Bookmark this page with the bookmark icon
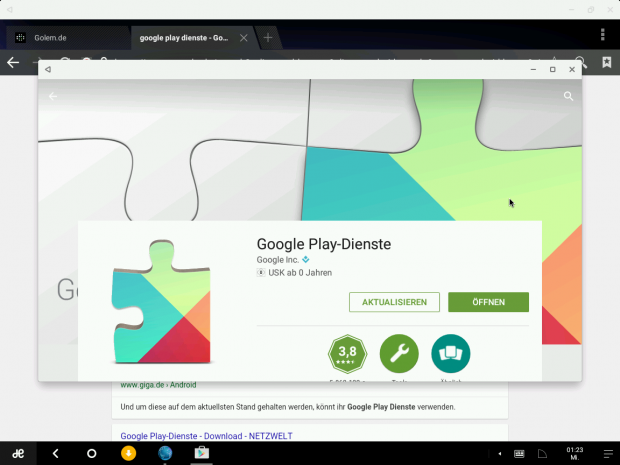The image size is (620, 465). pyautogui.click(x=606, y=62)
